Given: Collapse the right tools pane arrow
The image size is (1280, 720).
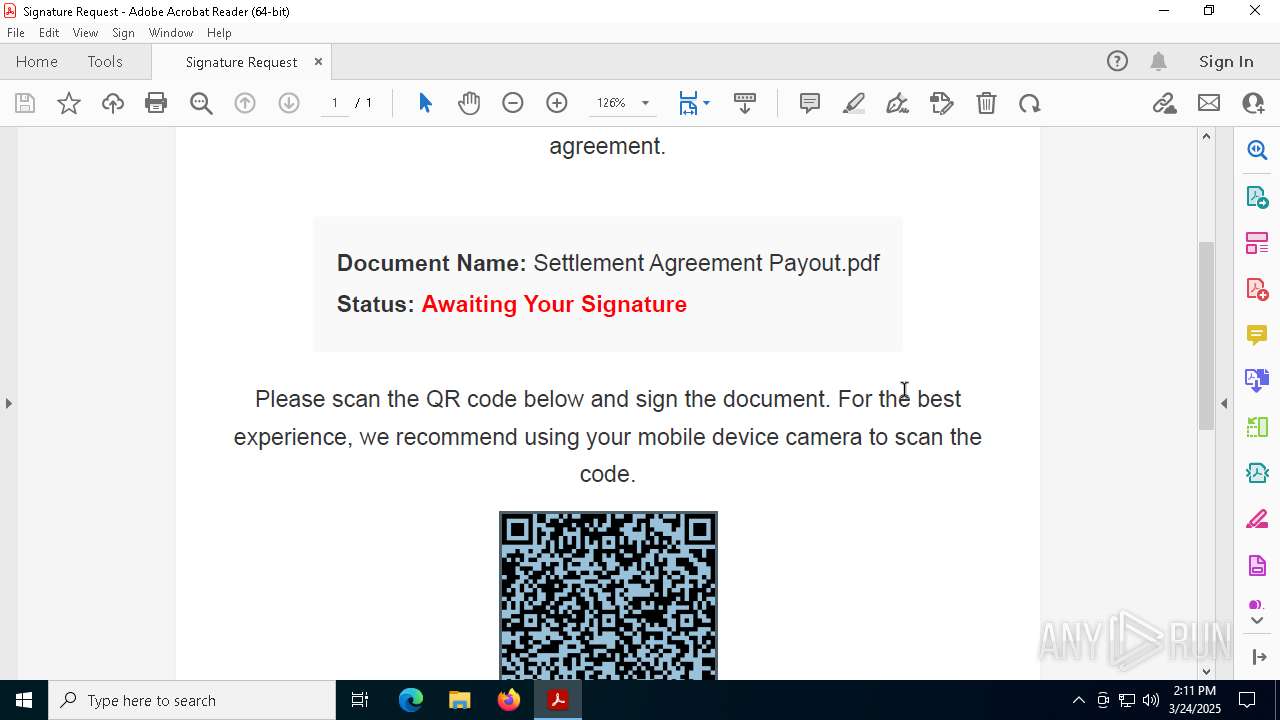Looking at the screenshot, I should [x=1224, y=403].
